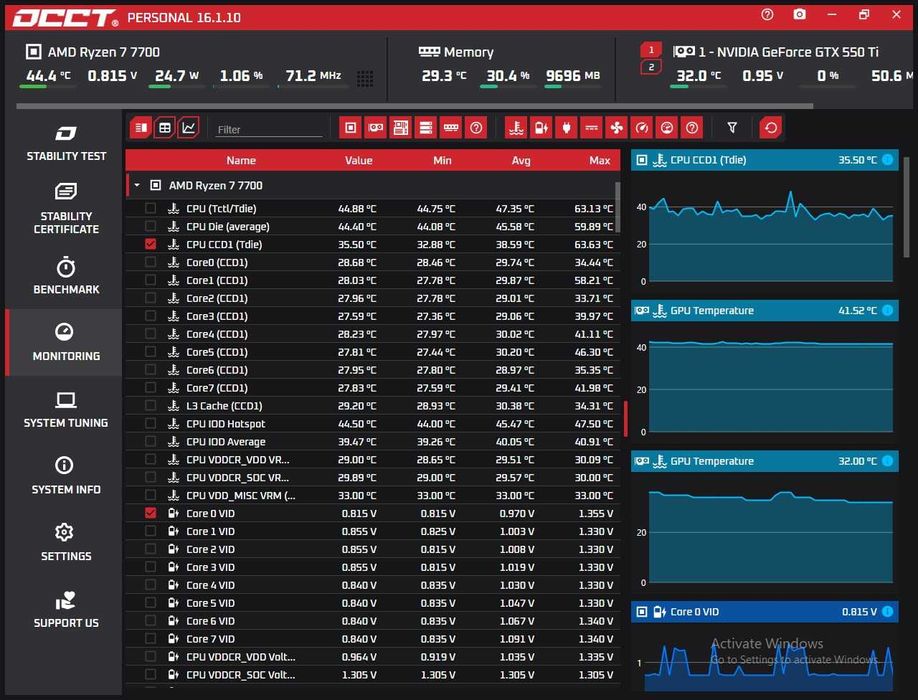Click the graph panel vertical scrollbar
The image size is (918, 700).
[906, 205]
